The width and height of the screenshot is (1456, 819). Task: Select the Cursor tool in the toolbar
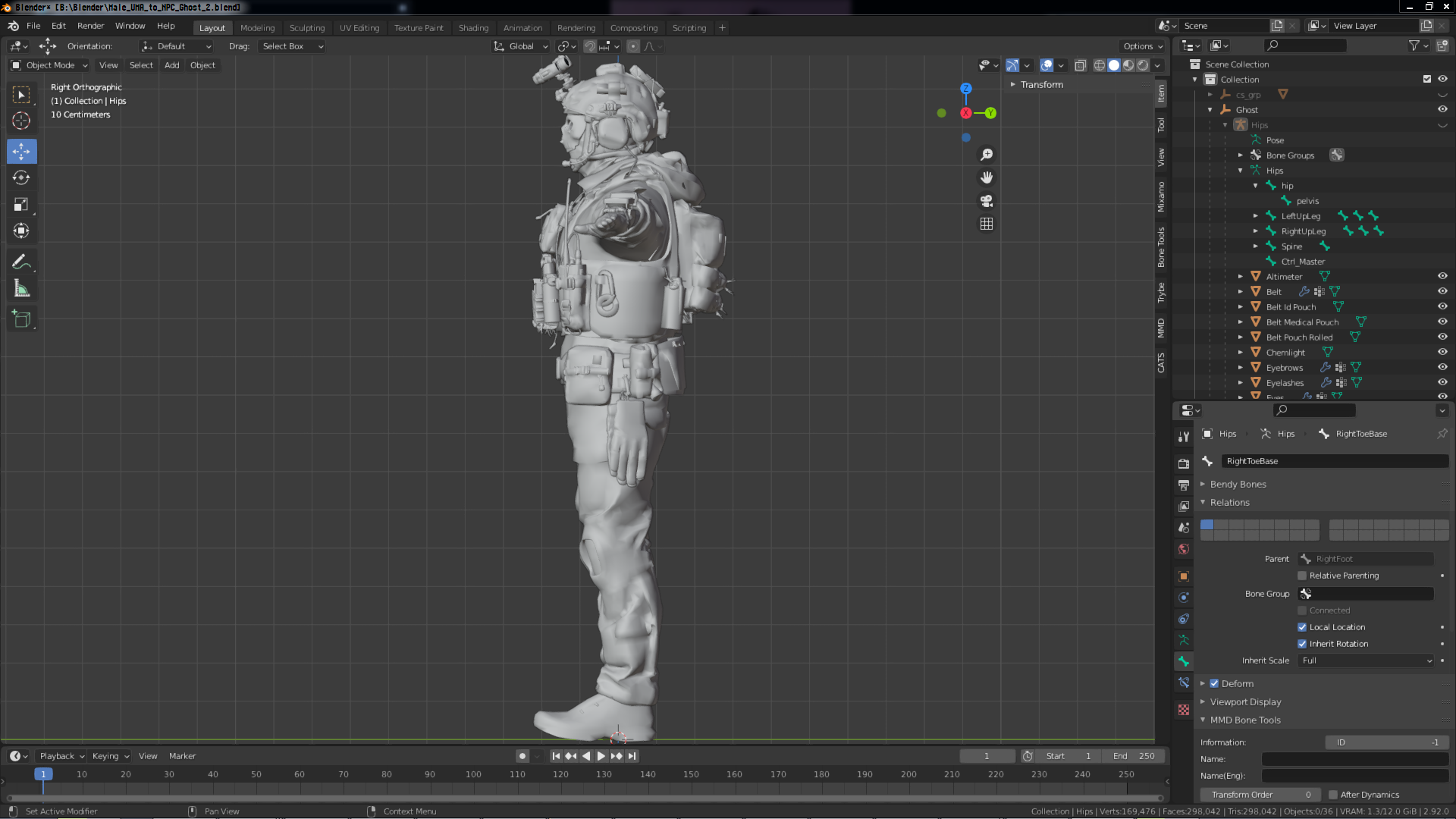pos(21,121)
